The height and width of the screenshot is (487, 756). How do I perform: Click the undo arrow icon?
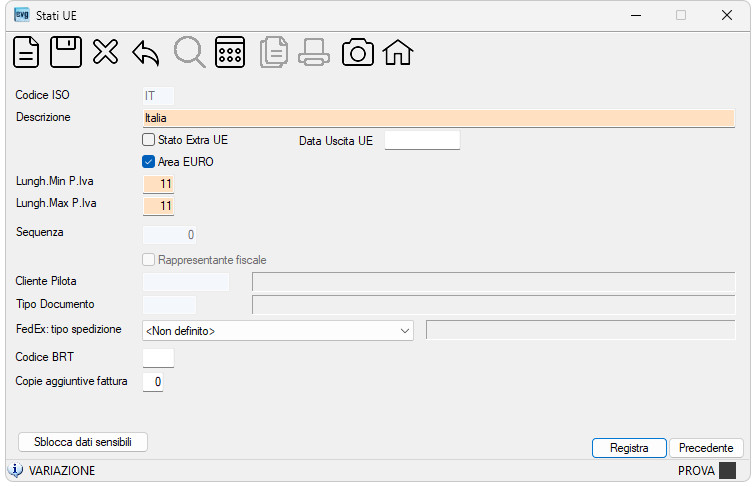coord(146,53)
